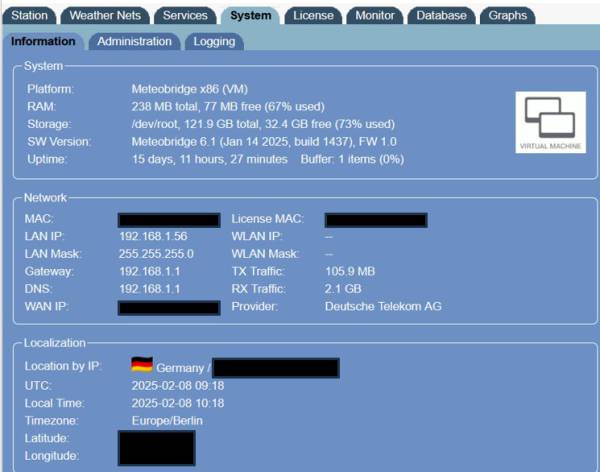The image size is (600, 472).
Task: Switch to the Weather Nets tab
Action: 106,15
